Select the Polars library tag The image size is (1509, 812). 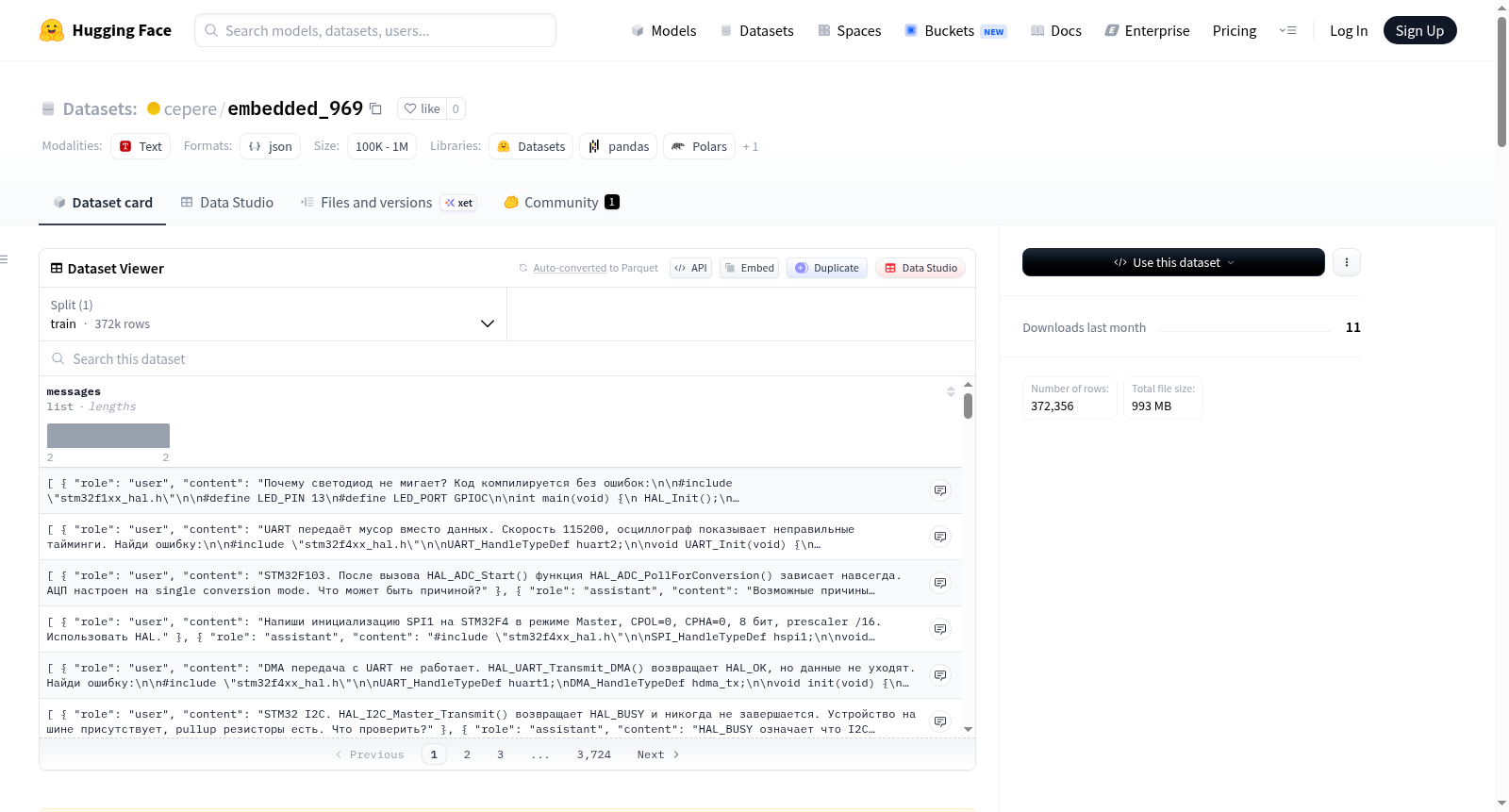click(700, 146)
